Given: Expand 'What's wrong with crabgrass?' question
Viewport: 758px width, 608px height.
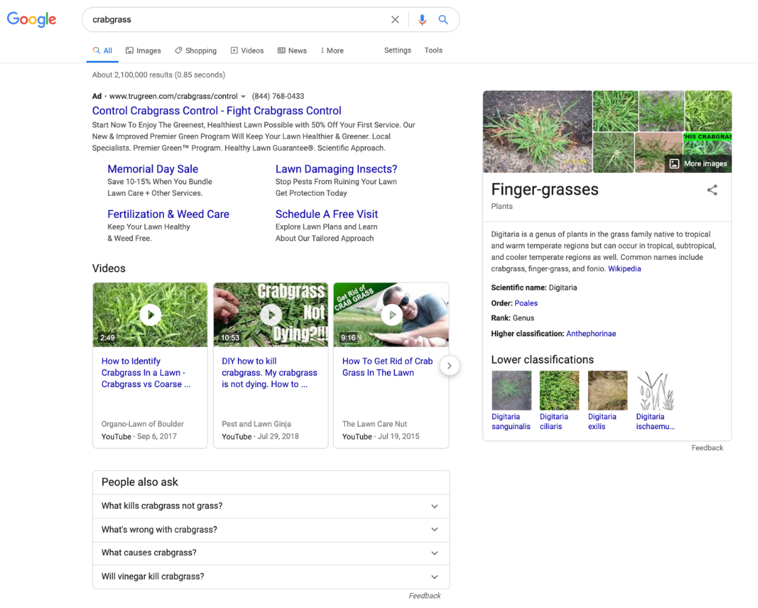Looking at the screenshot, I should 271,530.
